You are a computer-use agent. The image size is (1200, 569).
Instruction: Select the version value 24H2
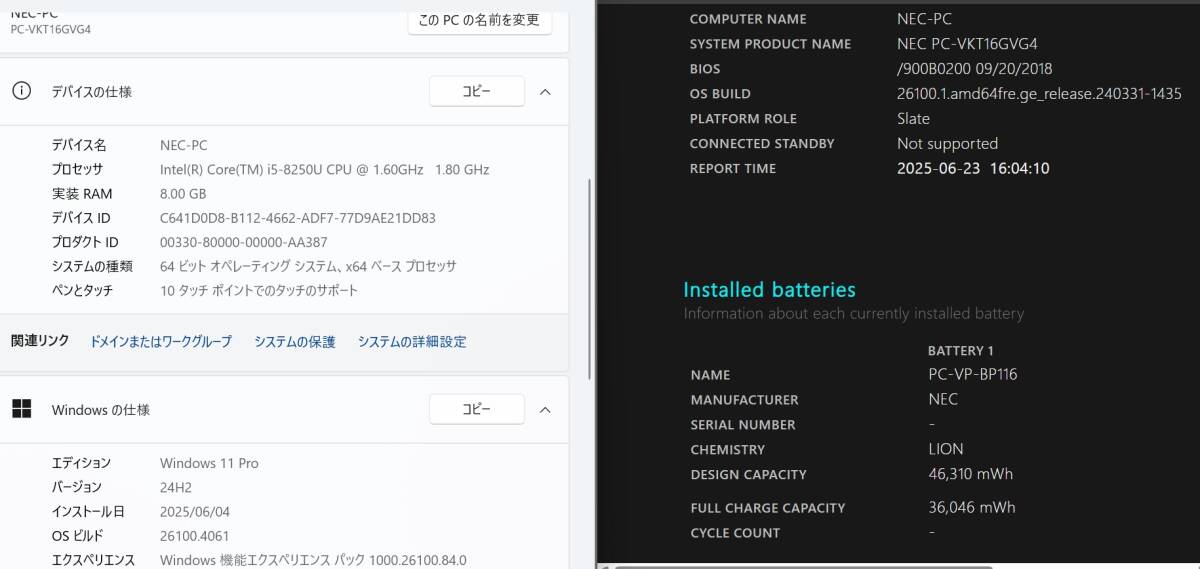(176, 487)
